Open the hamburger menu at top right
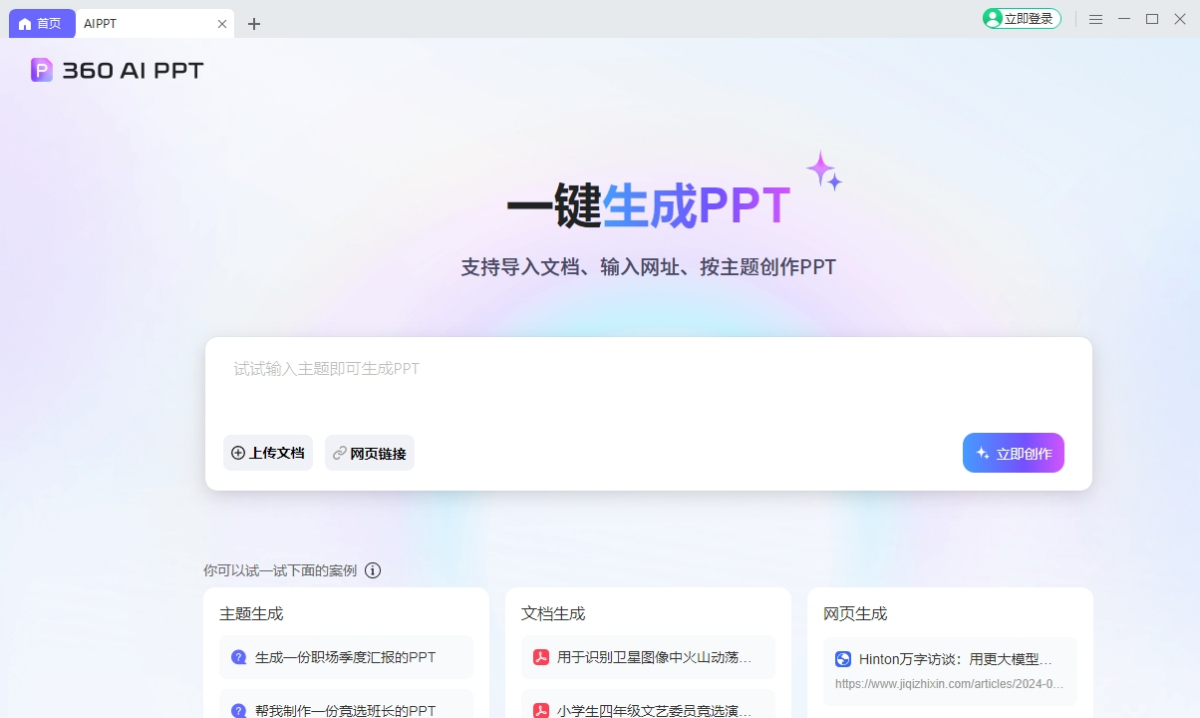Screen dimensions: 1200x718 click(x=1096, y=18)
